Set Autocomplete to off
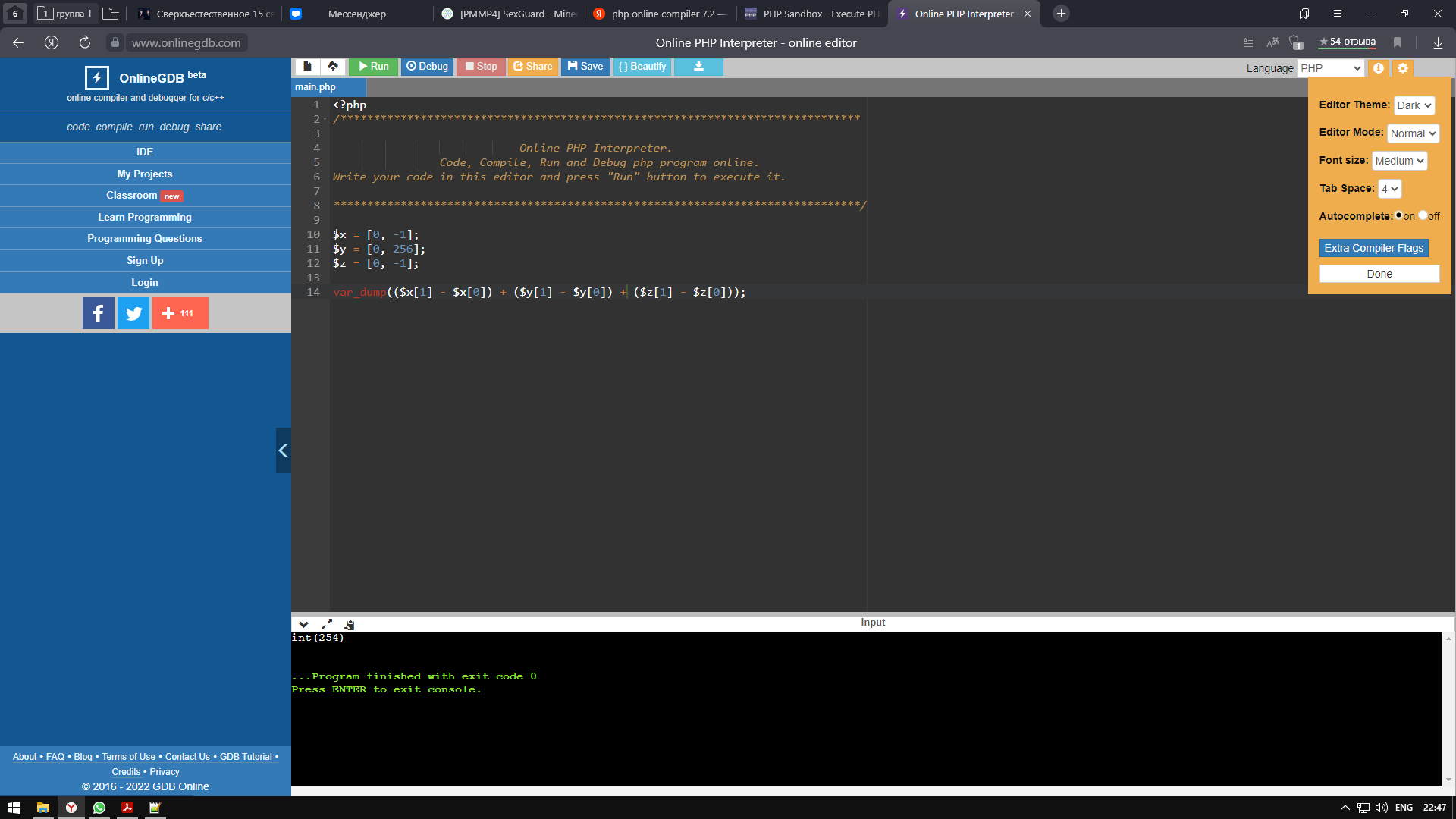Viewport: 1456px width, 819px height. point(1423,215)
